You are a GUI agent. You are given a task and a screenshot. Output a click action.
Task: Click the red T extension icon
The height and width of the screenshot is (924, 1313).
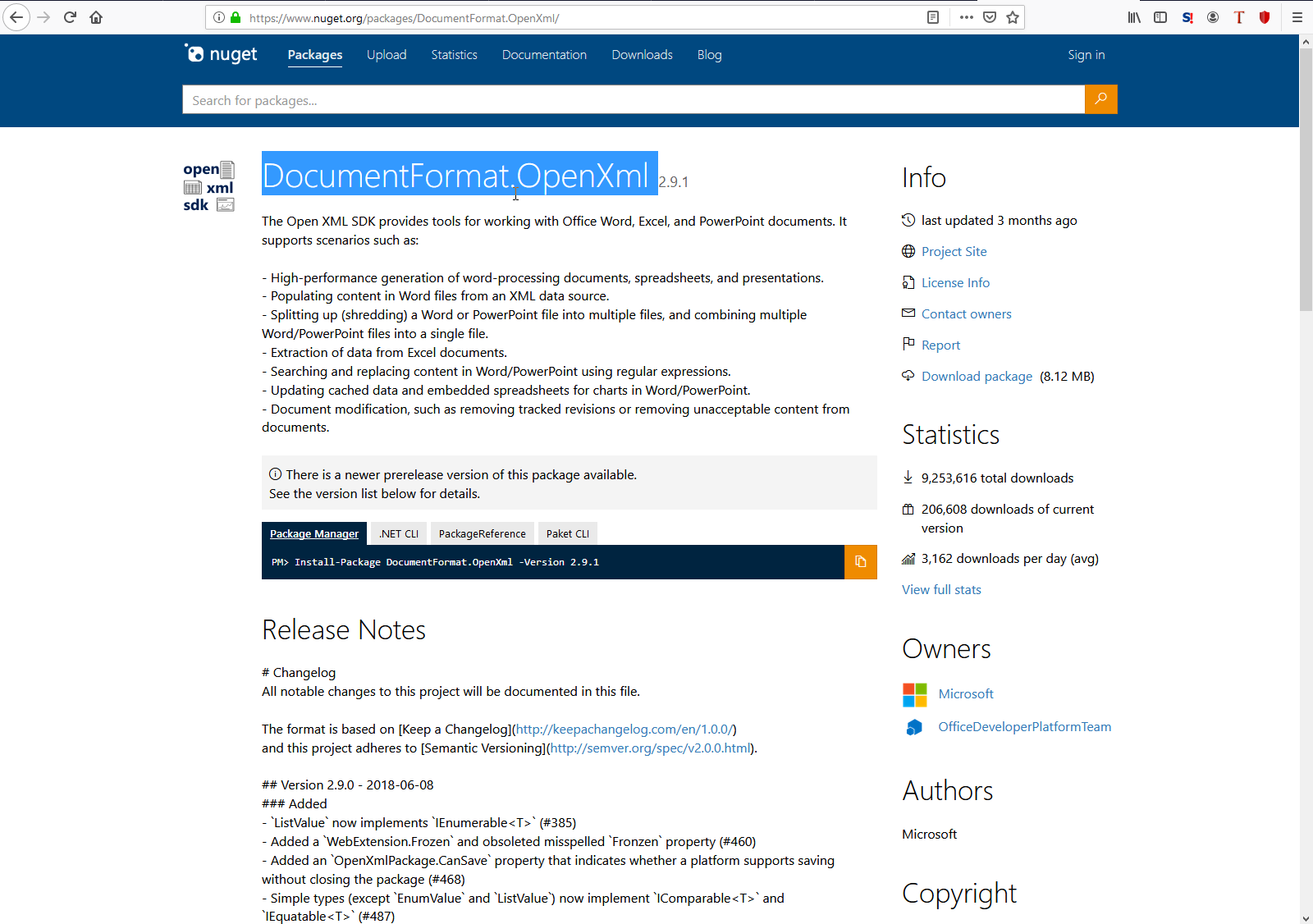(1239, 17)
